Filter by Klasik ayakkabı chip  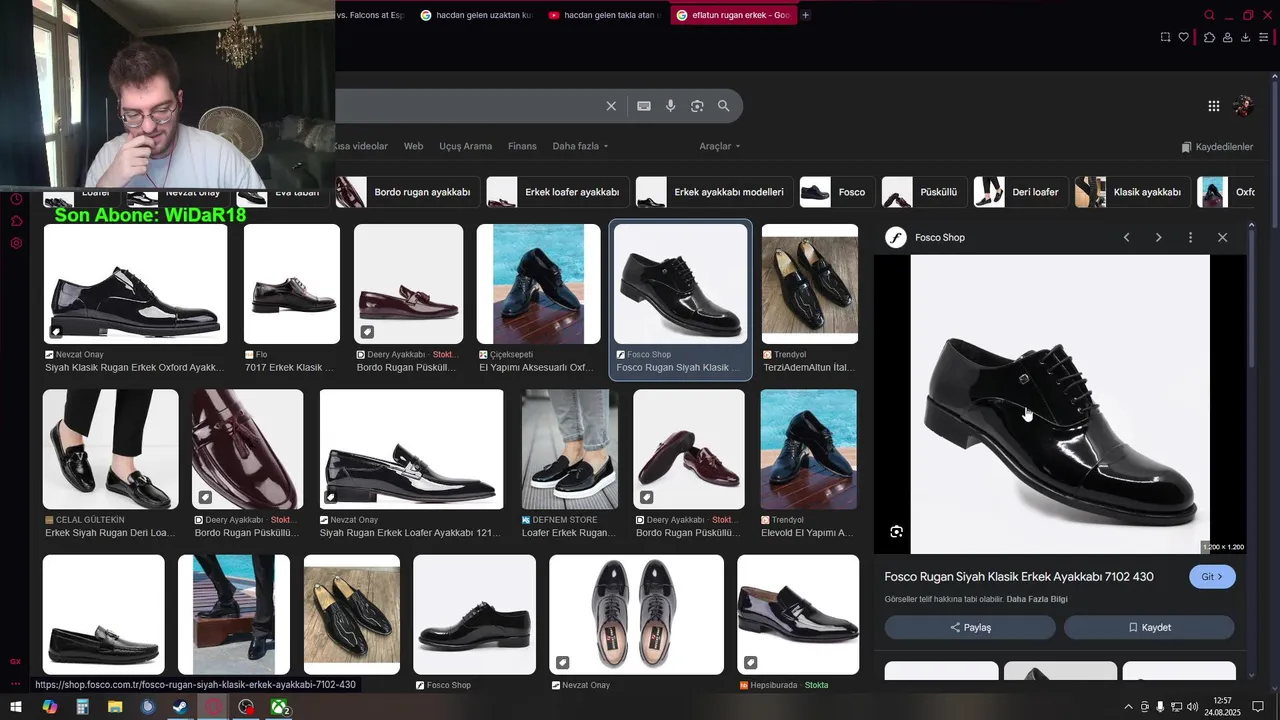pyautogui.click(x=1133, y=192)
